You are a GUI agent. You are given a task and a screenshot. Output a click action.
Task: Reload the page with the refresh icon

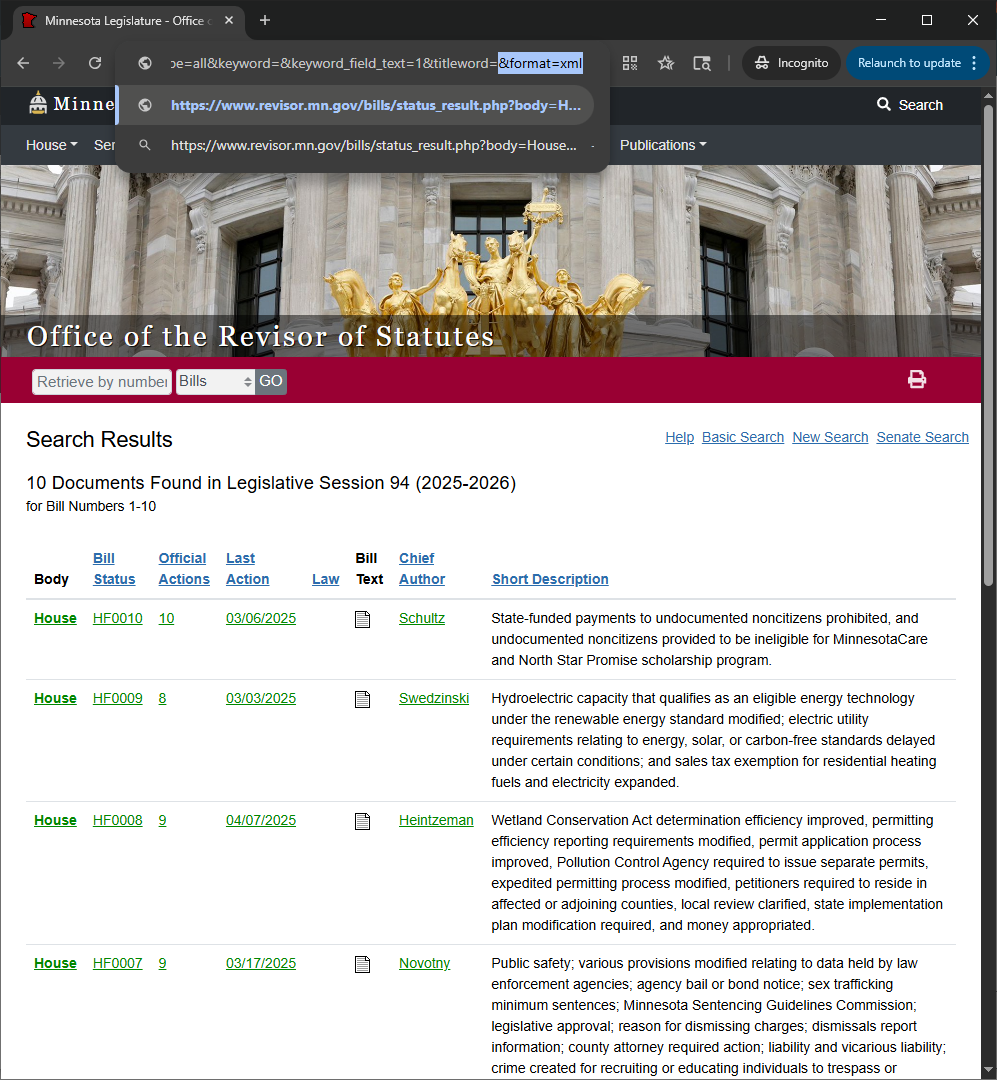94,62
